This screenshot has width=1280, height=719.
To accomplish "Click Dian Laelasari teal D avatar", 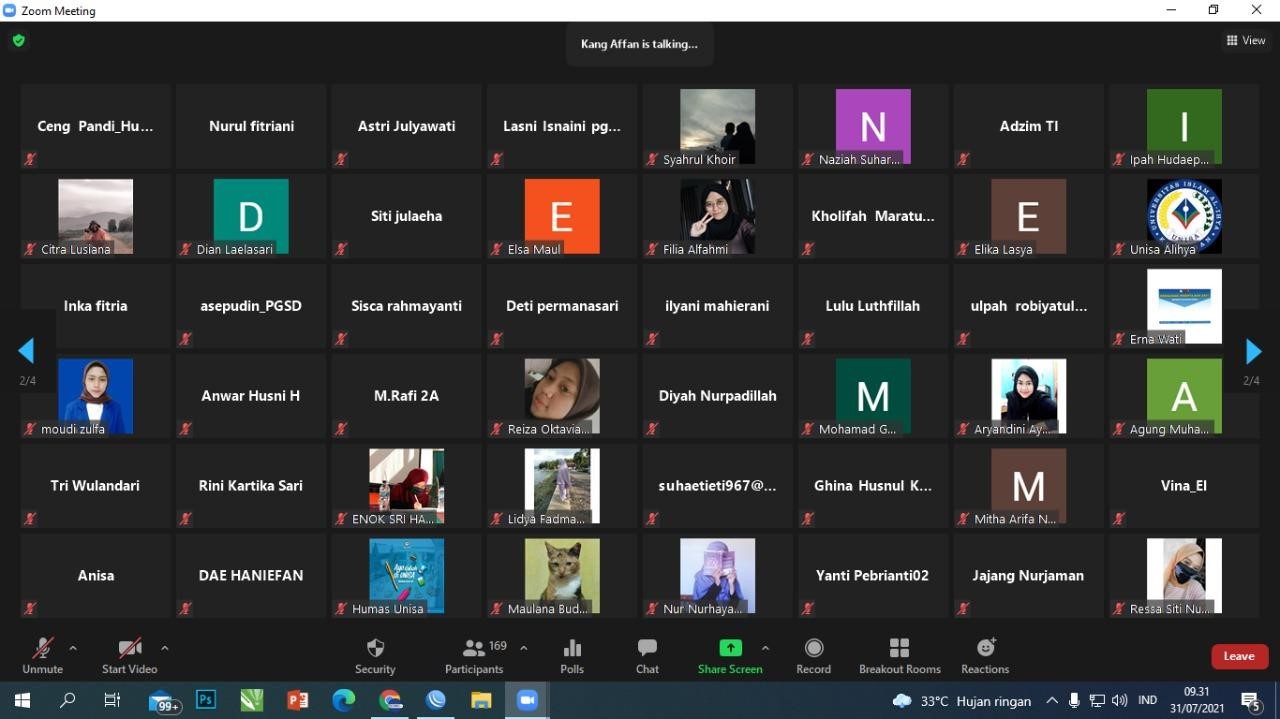I will point(251,216).
